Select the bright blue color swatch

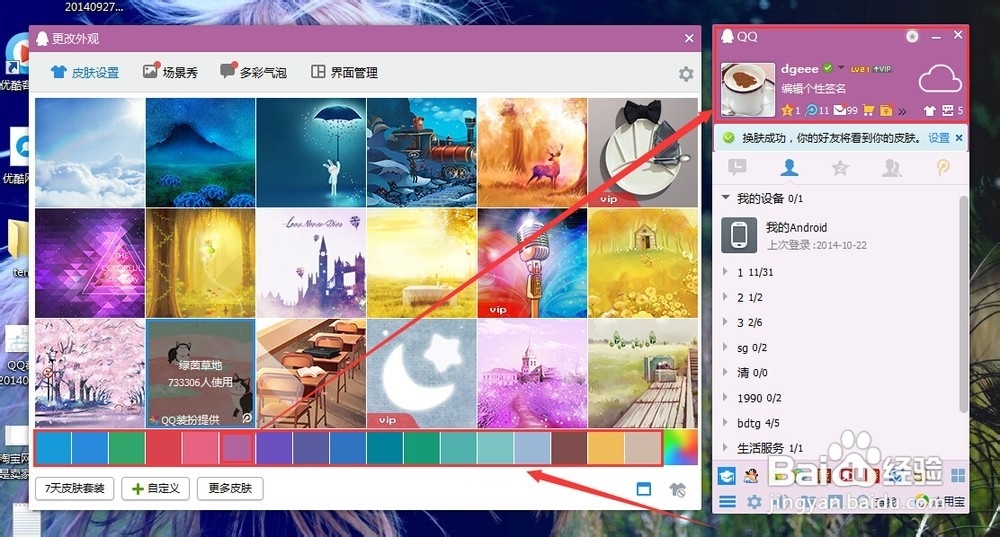(x=90, y=447)
